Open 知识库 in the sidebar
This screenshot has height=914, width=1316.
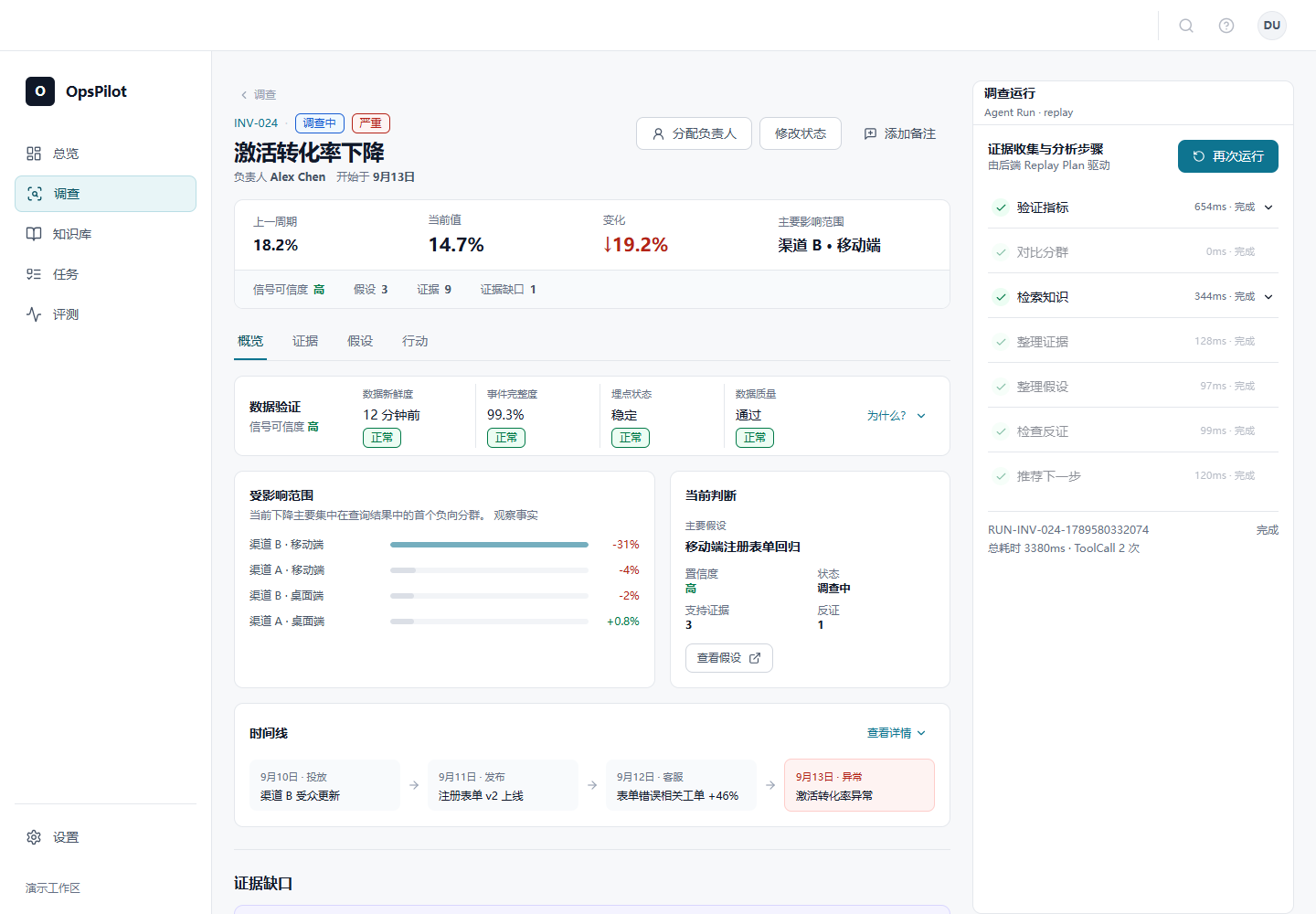[x=105, y=234]
